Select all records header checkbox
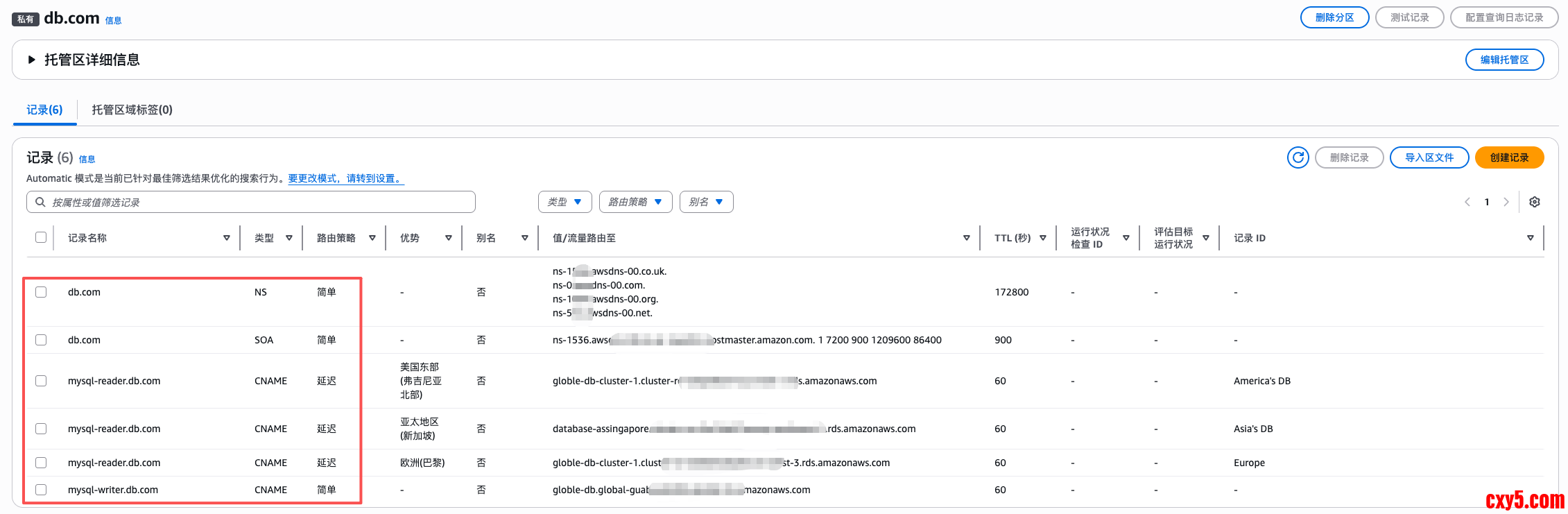1568x514 pixels. coord(41,237)
